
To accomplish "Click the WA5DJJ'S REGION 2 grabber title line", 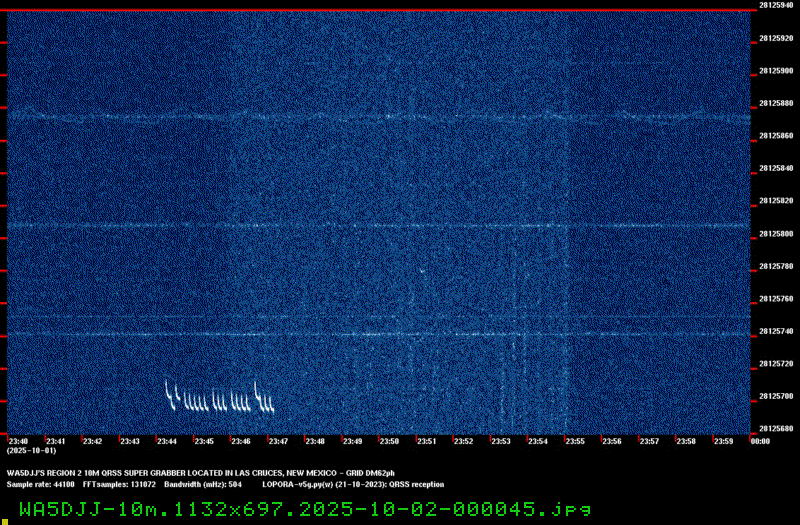I will coord(201,473).
